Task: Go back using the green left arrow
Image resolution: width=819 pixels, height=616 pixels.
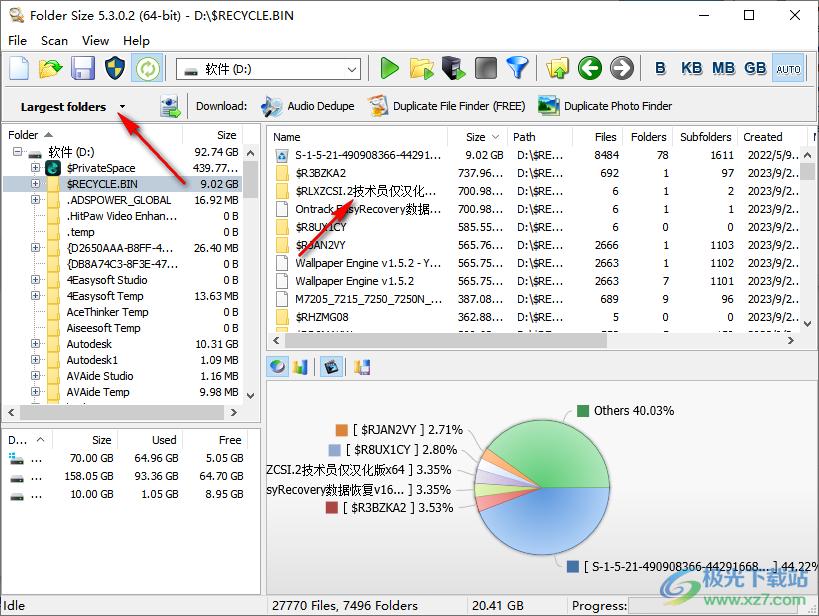Action: coord(590,68)
